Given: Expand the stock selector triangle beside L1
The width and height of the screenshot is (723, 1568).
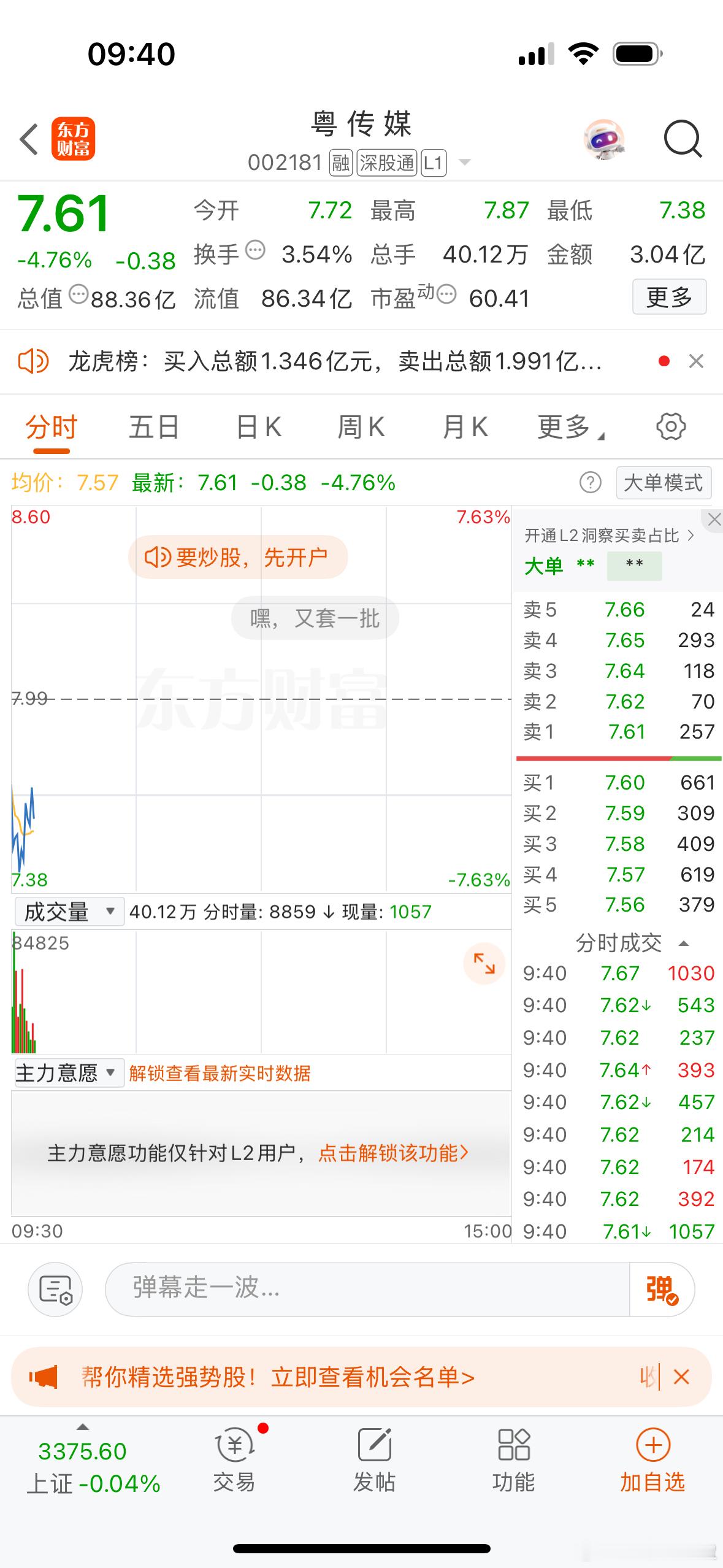Looking at the screenshot, I should coord(465,163).
